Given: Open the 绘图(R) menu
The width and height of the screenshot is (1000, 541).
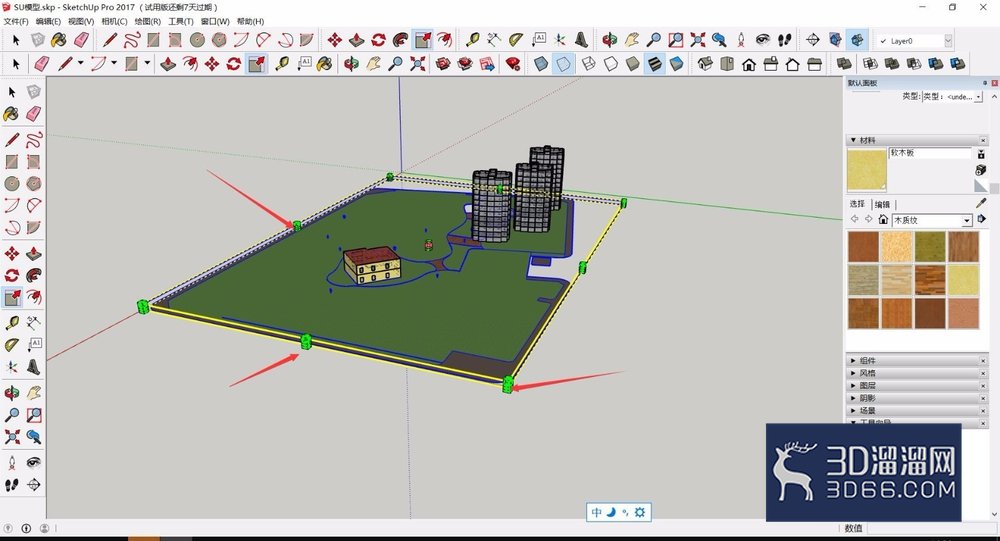Looking at the screenshot, I should coord(147,21).
